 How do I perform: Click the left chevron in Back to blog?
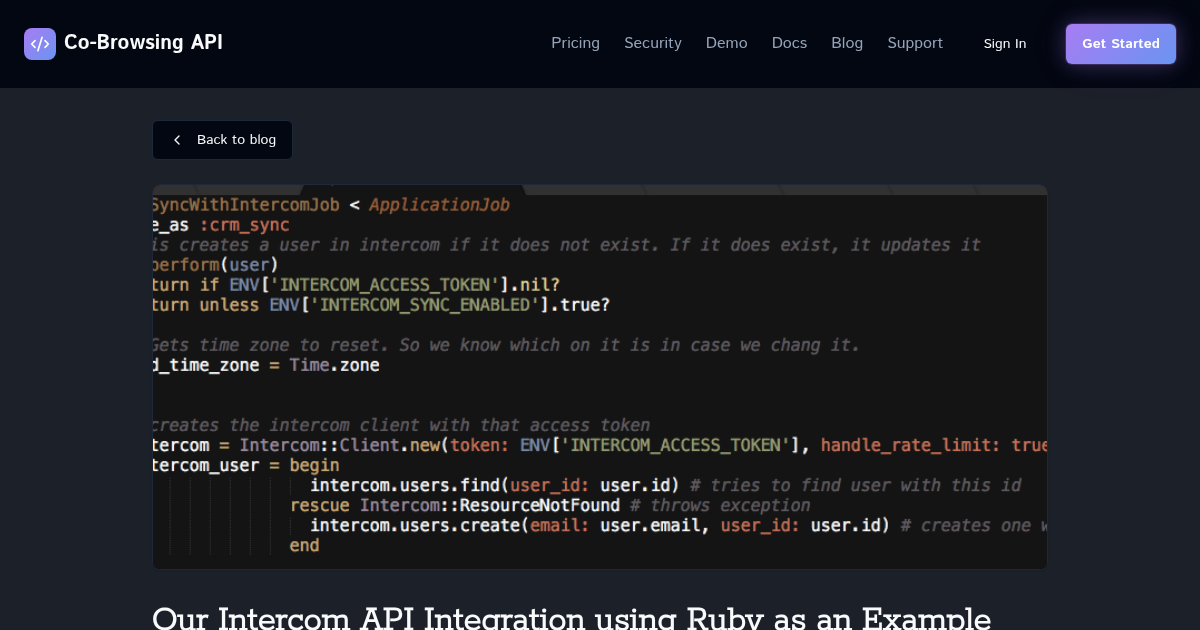[x=177, y=140]
